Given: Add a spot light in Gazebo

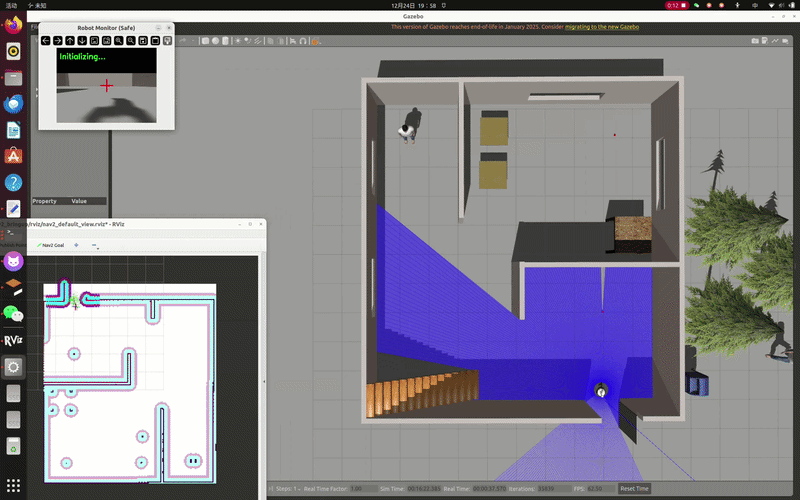Looking at the screenshot, I should (248, 41).
